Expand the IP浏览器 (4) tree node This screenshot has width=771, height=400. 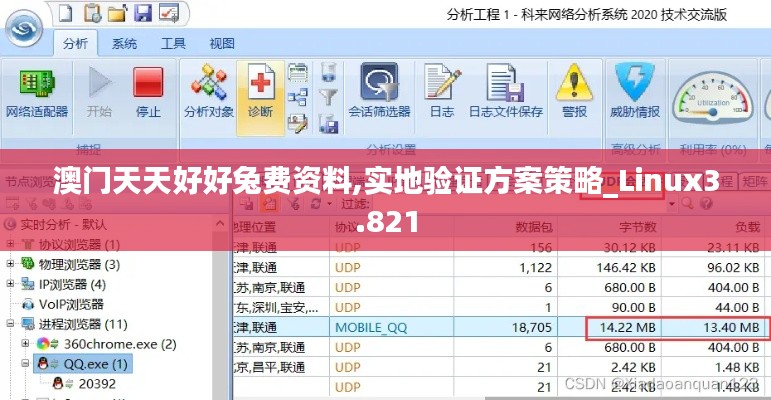[10, 283]
